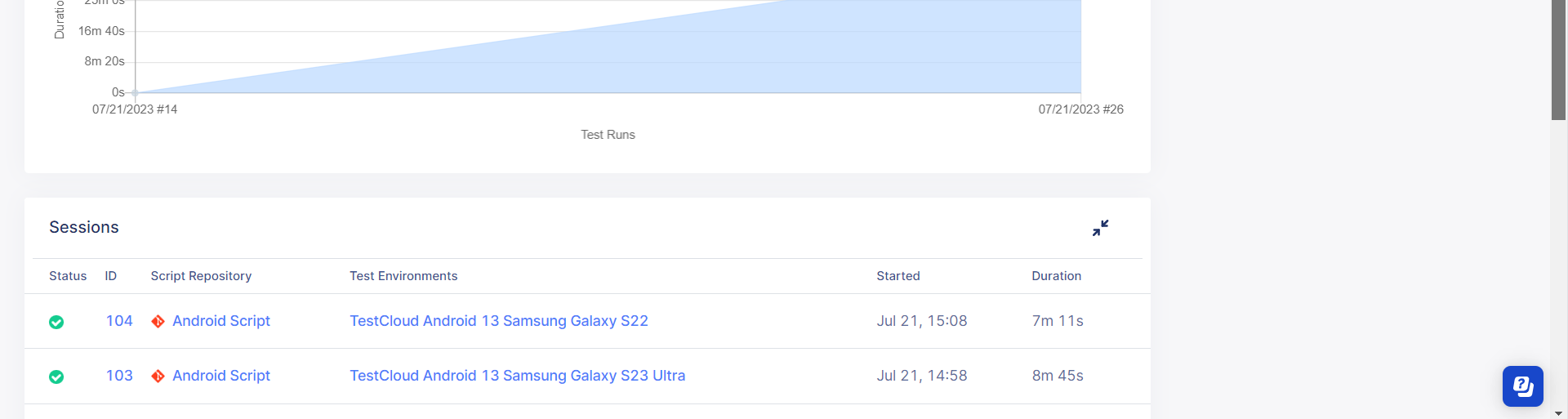This screenshot has height=419, width=1568.
Task: Click the chart data point at 07/21/2023 #14
Action: click(x=136, y=93)
